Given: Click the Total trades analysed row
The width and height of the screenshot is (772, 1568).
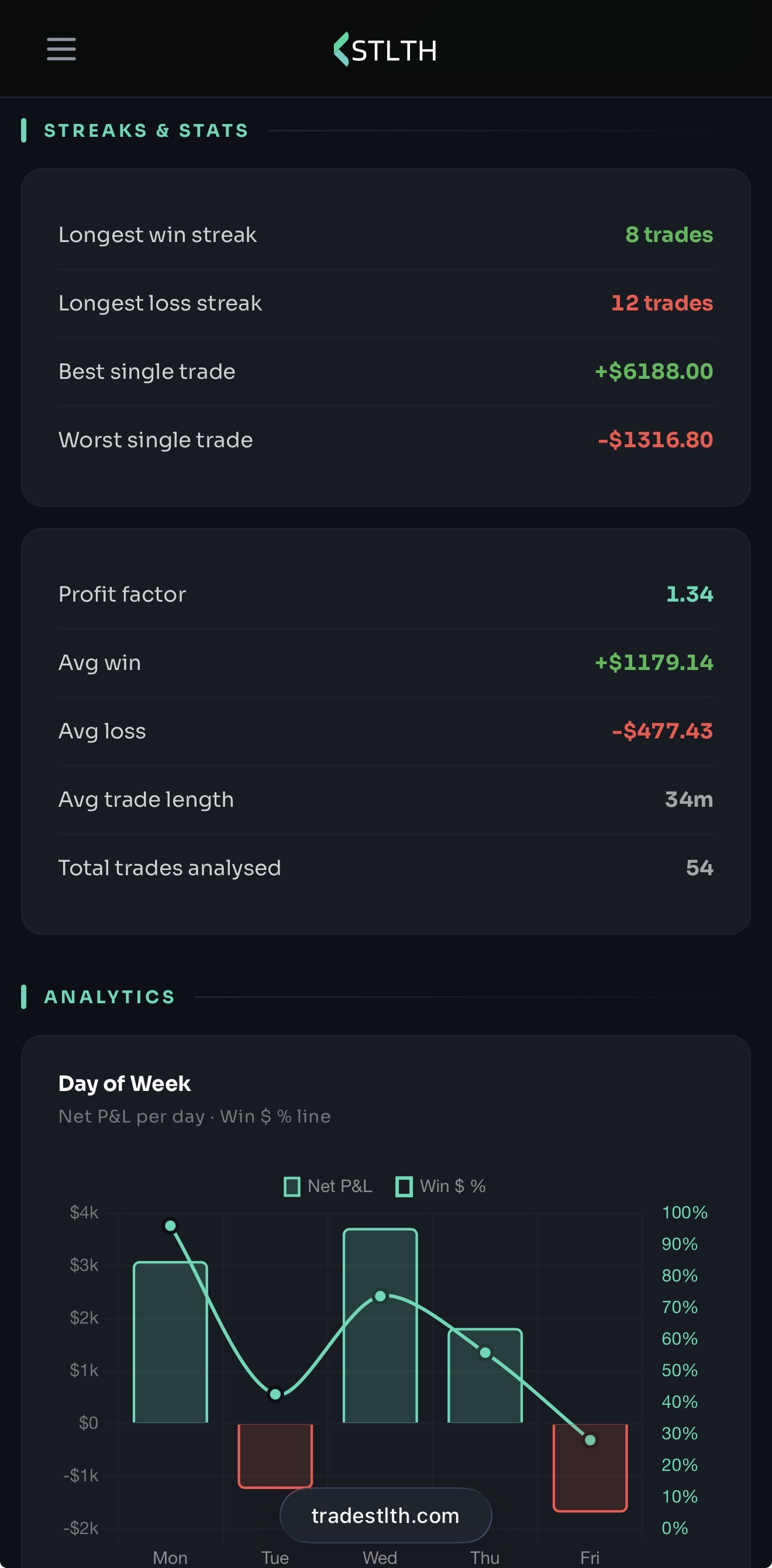Looking at the screenshot, I should [x=385, y=868].
